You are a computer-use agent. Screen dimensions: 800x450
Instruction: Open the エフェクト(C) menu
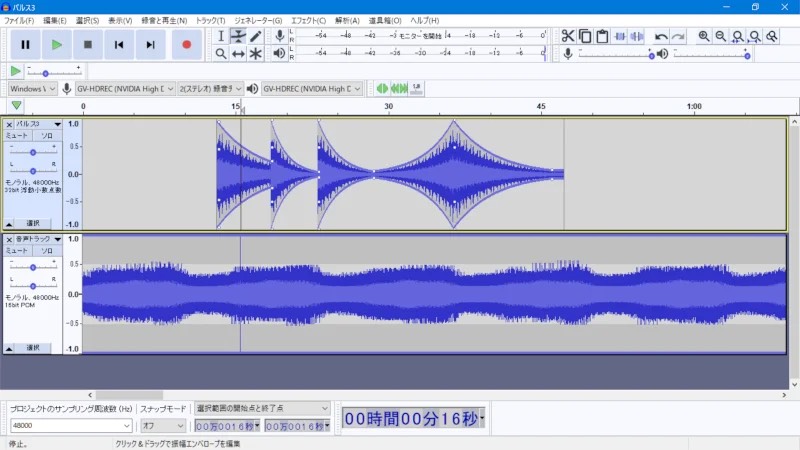(308, 20)
